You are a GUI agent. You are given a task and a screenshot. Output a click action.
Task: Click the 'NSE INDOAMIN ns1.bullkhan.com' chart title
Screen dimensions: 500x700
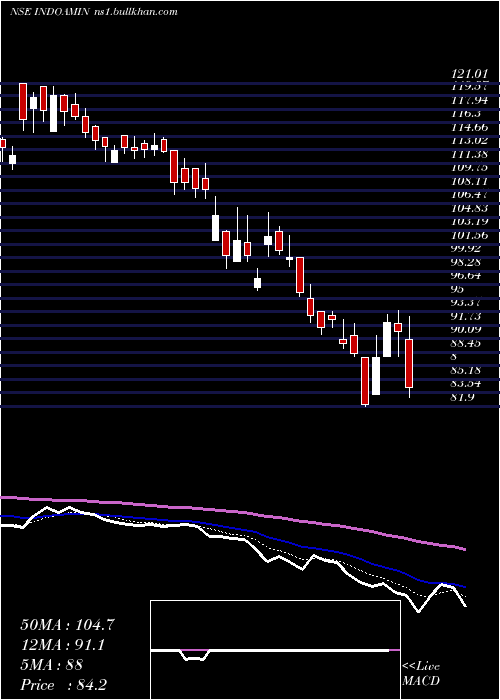[94, 12]
